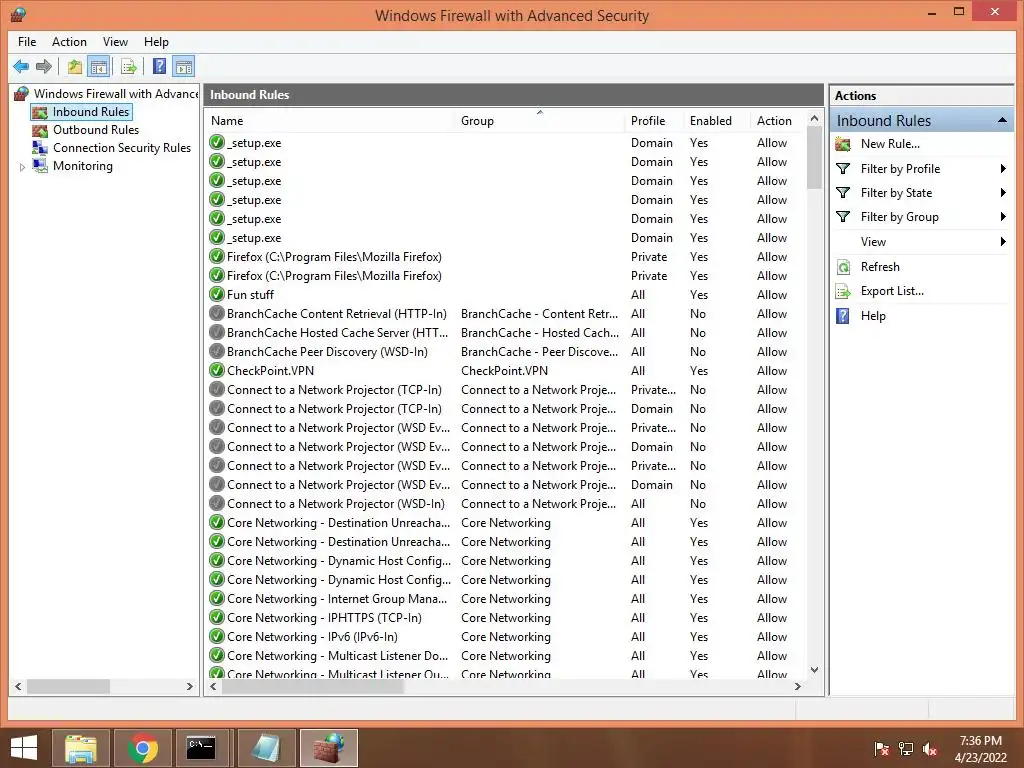Viewport: 1024px width, 768px height.
Task: Click the Export List toolbar icon
Action: click(129, 67)
